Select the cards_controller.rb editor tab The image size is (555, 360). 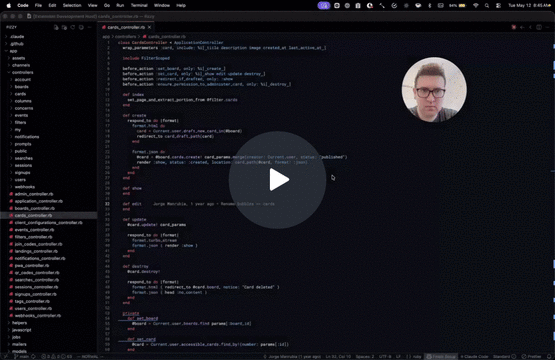click(x=126, y=27)
